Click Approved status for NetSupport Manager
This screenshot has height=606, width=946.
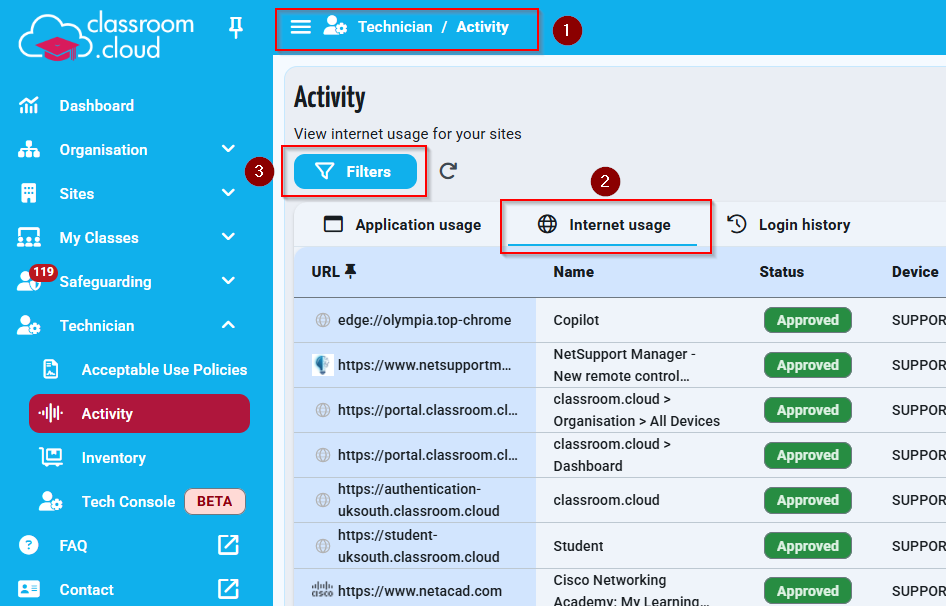coord(807,365)
